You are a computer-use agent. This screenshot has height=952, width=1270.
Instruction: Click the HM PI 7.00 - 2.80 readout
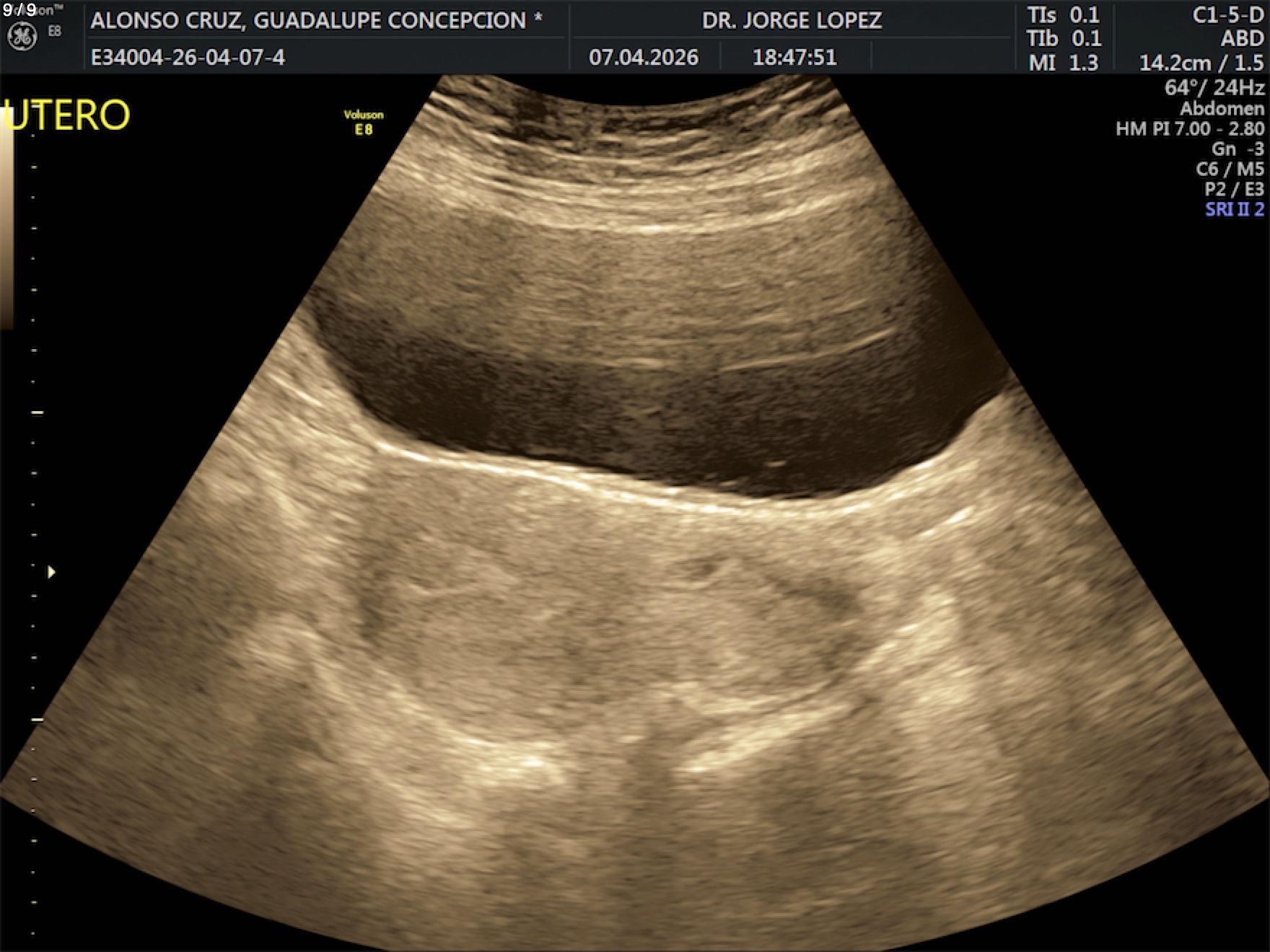(1189, 128)
